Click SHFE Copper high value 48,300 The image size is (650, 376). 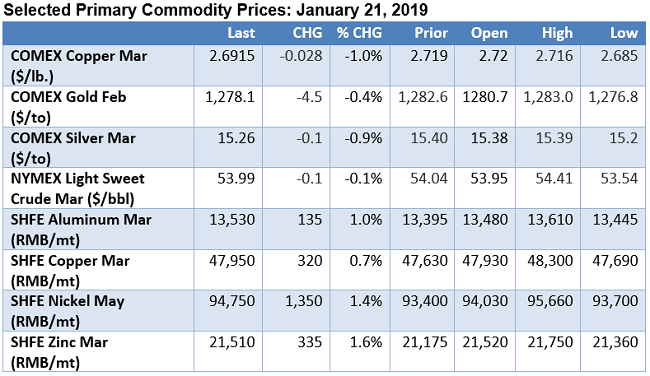(x=550, y=261)
